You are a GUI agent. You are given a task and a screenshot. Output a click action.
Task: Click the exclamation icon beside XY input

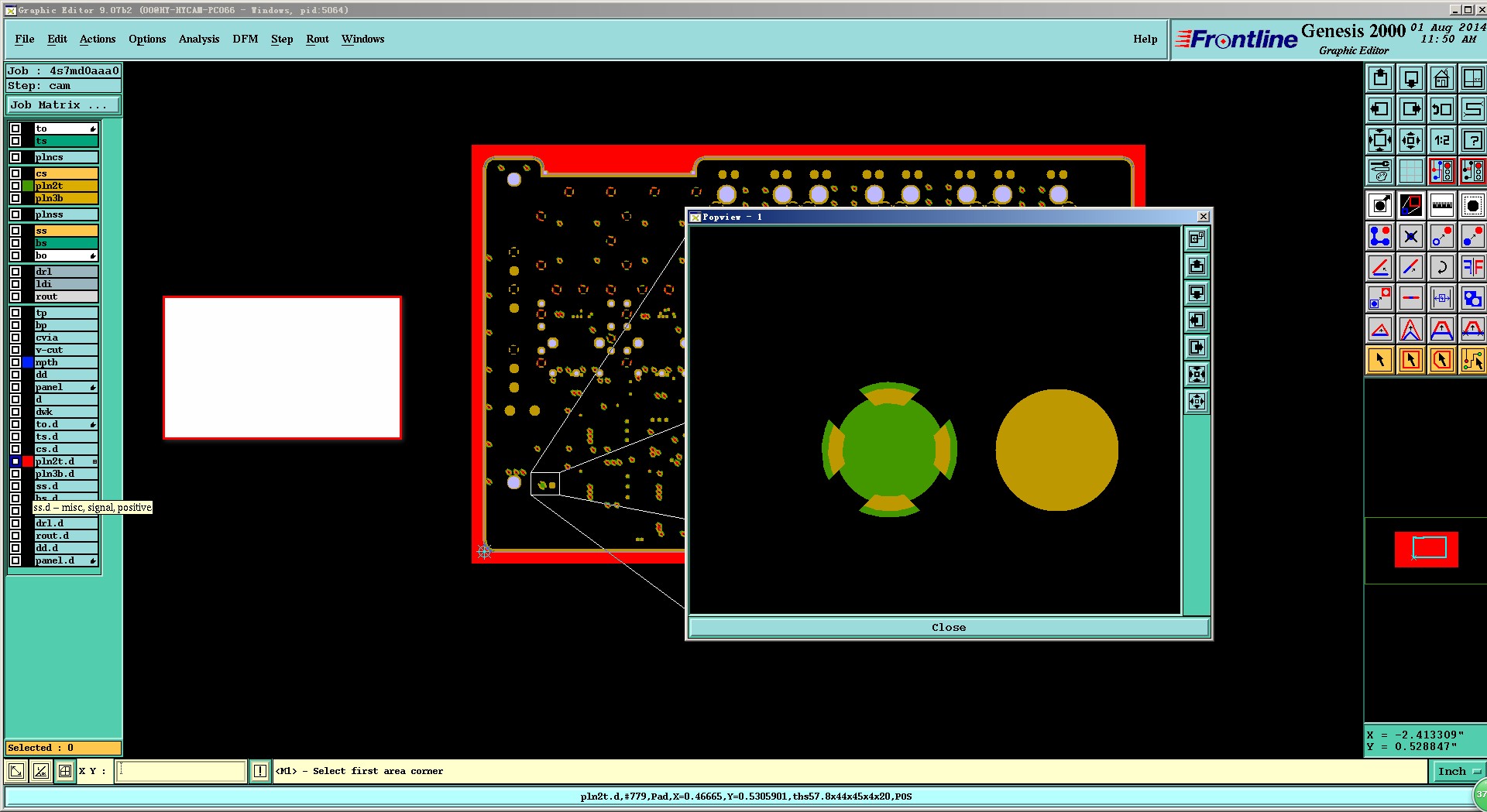click(x=260, y=771)
